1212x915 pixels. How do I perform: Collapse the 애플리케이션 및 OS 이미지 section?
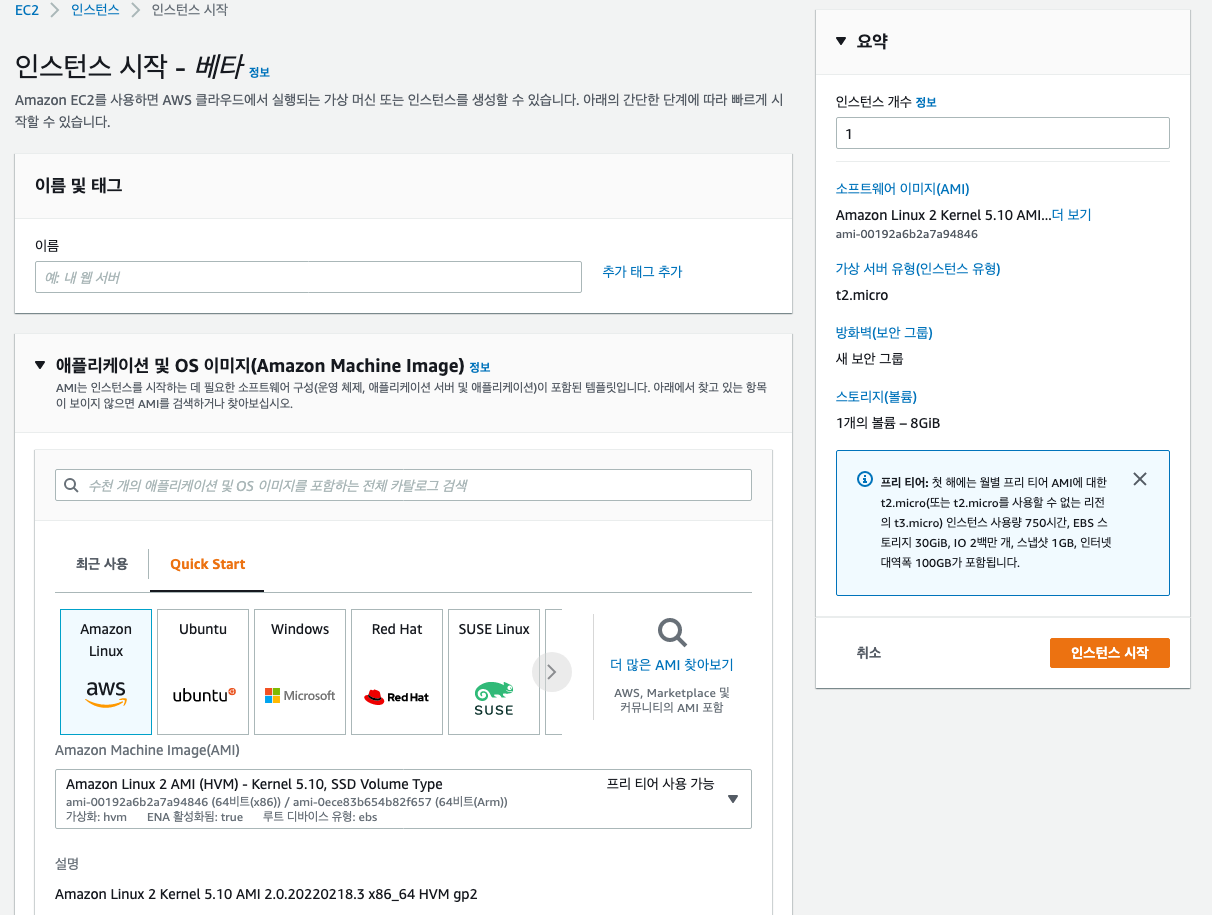[40, 365]
